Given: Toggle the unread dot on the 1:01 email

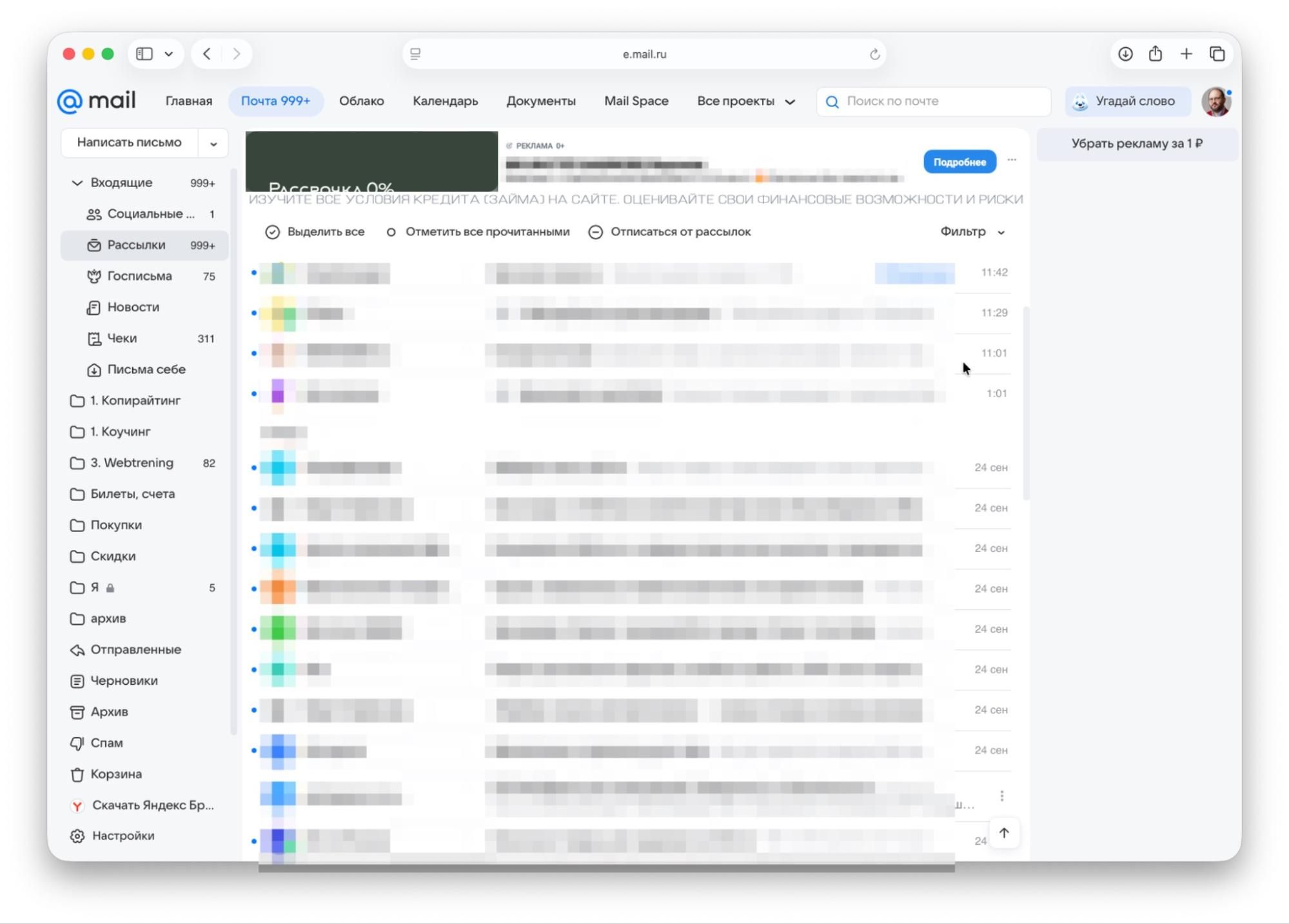Looking at the screenshot, I should tap(253, 393).
